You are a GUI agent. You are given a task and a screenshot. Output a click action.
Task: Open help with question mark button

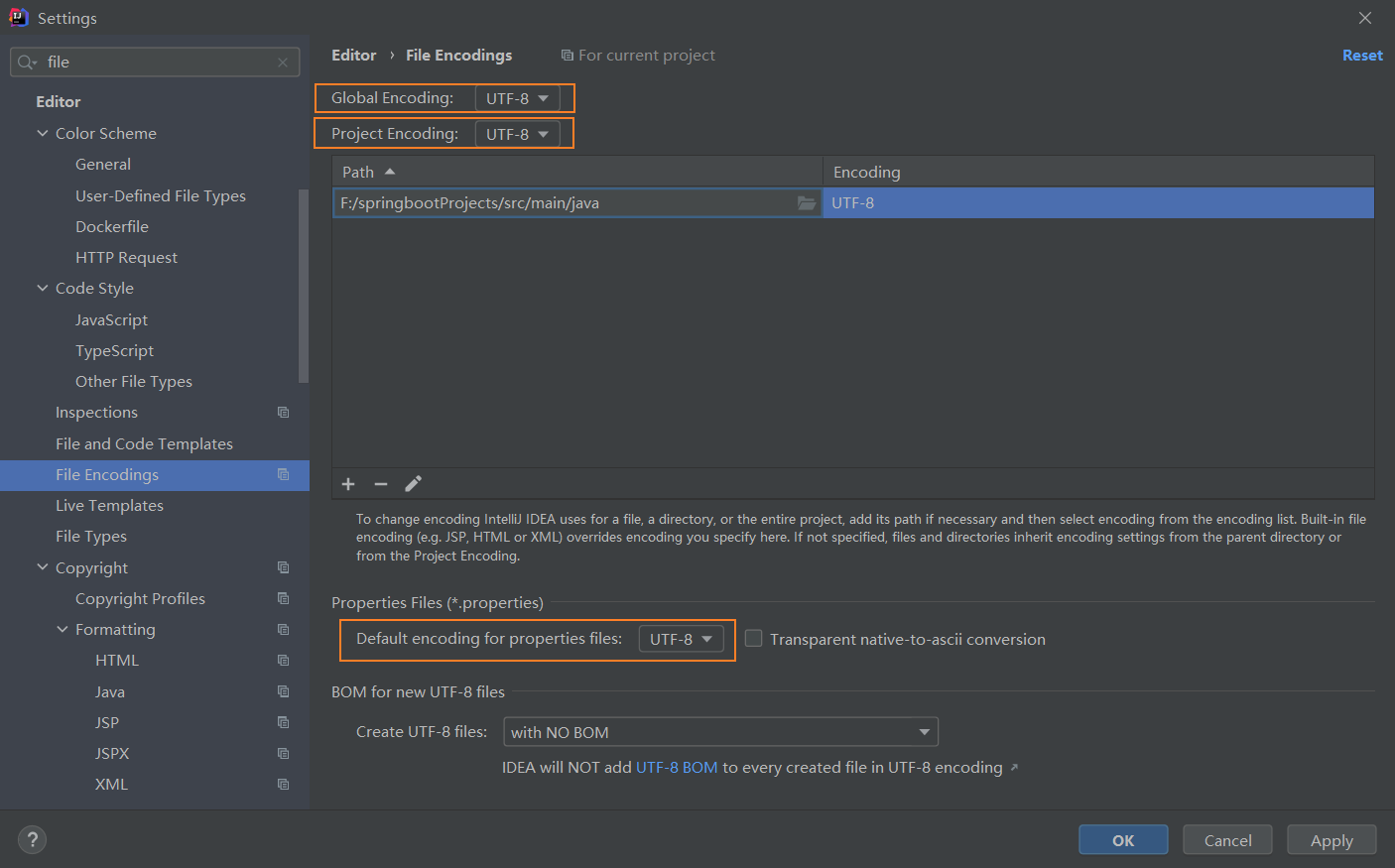point(32,840)
